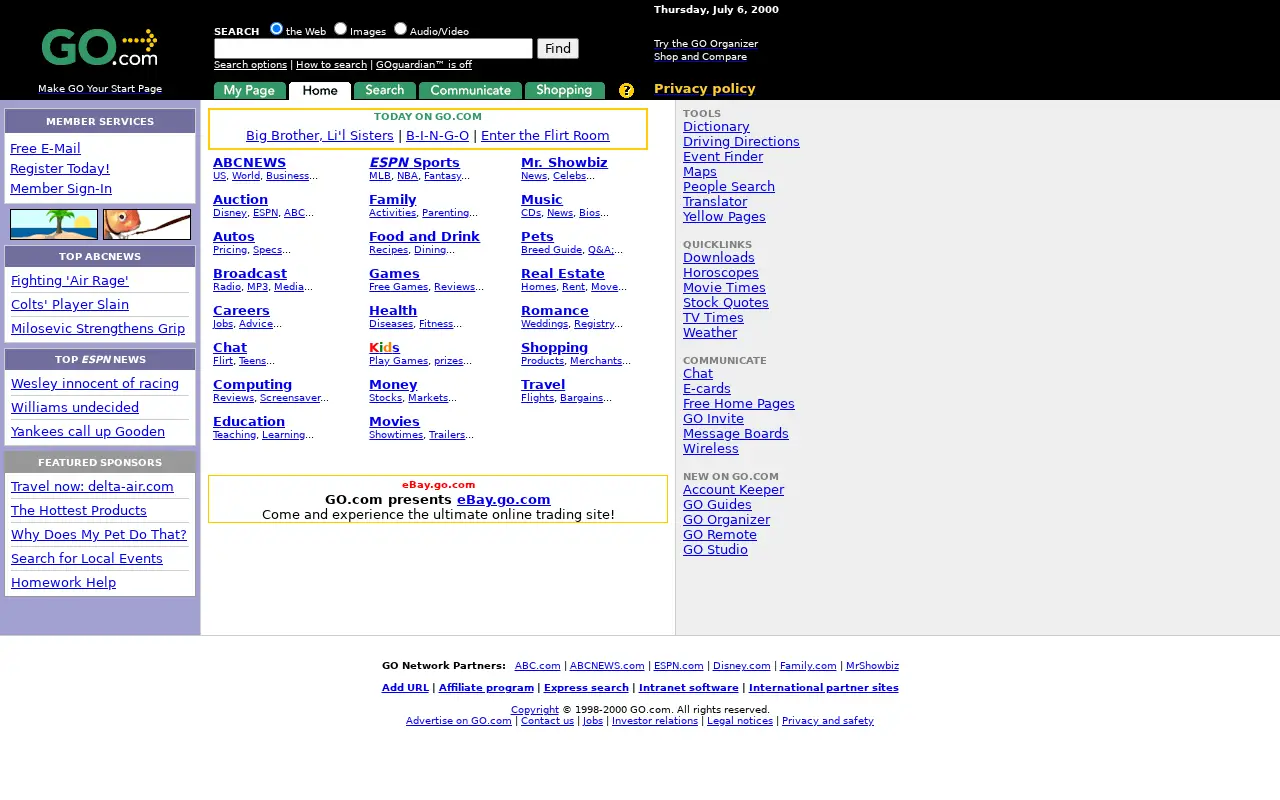
Task: Open Free E-Mail member service
Action: pyautogui.click(x=45, y=148)
